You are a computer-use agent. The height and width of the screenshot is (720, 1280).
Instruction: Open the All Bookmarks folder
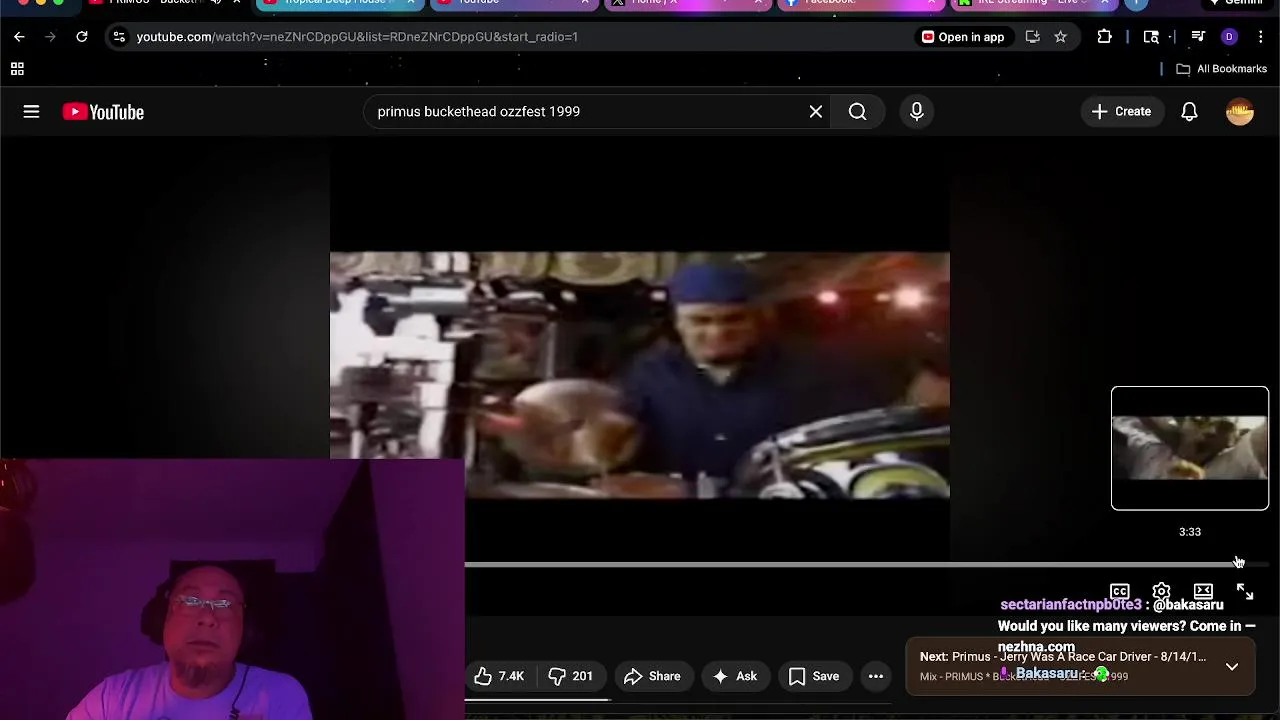[x=1221, y=69]
